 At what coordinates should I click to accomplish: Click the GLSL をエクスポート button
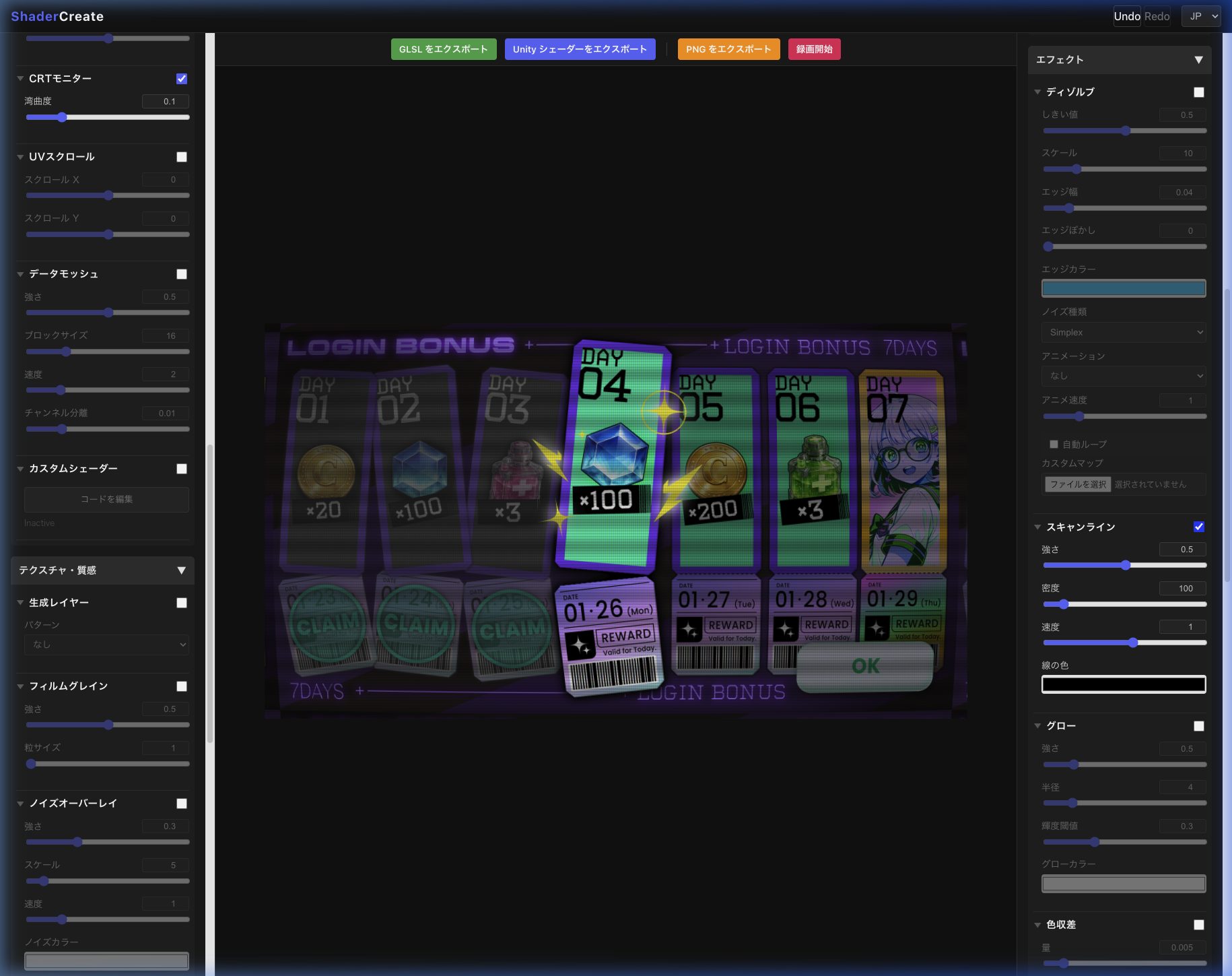coord(443,49)
